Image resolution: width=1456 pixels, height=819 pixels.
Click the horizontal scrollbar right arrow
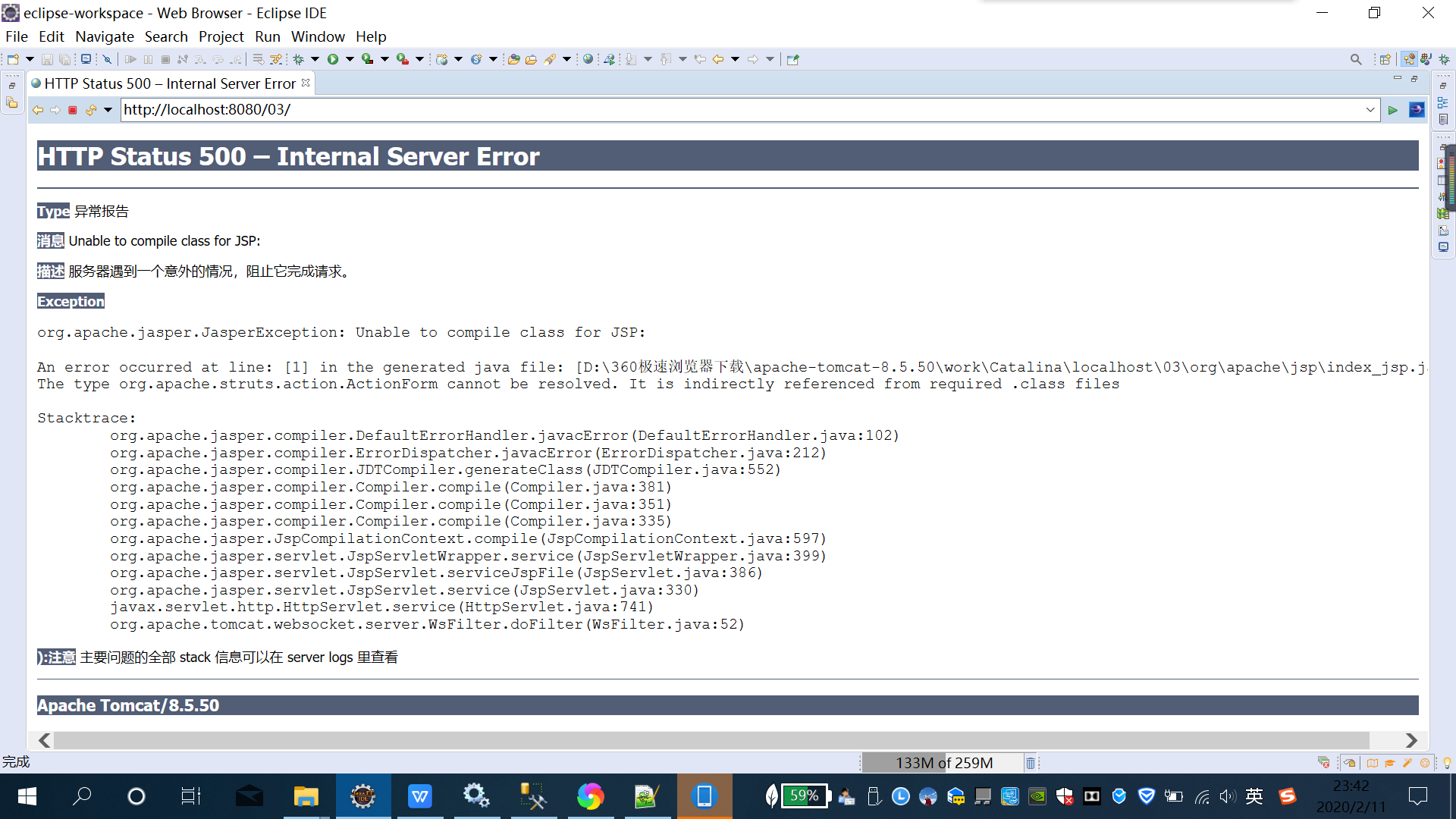tap(1411, 740)
